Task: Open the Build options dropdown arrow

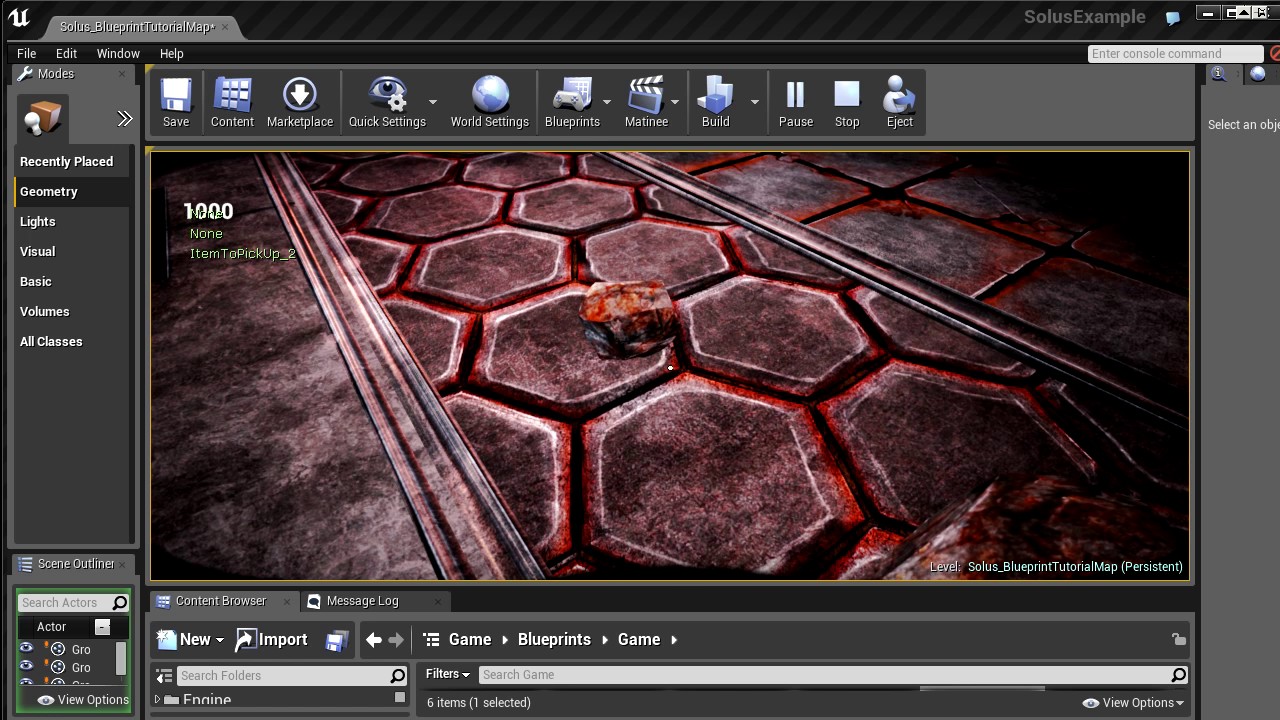Action: pos(755,102)
